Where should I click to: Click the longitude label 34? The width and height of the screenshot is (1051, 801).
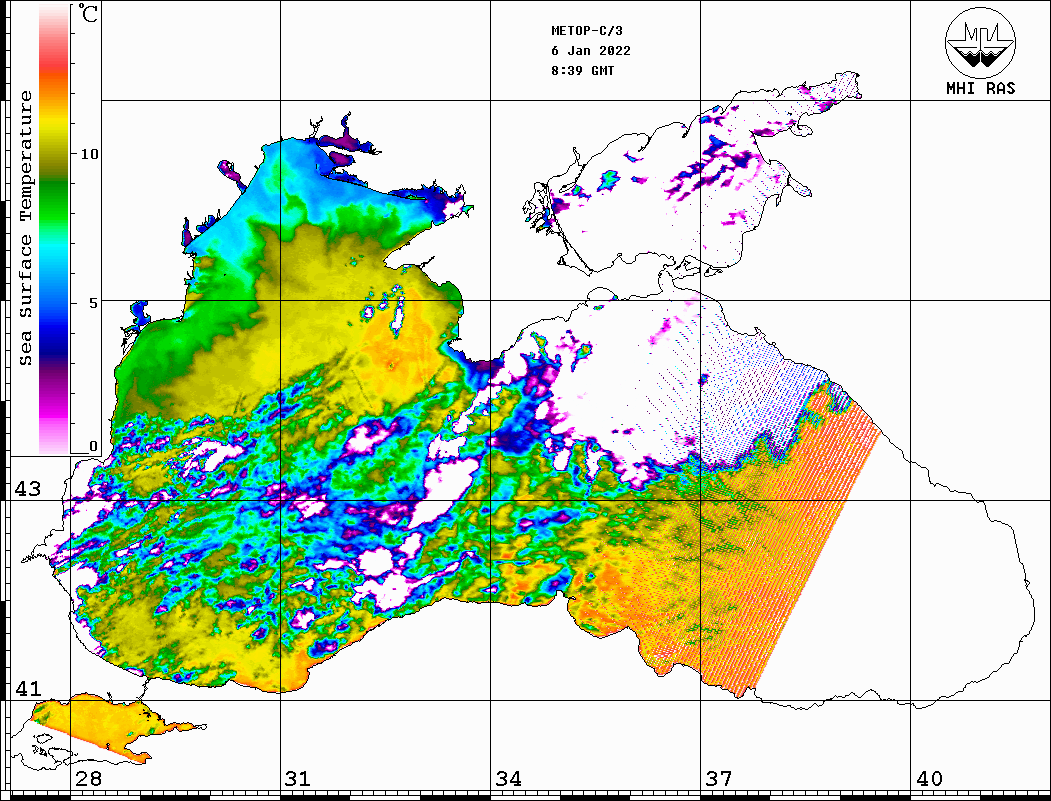pos(509,778)
